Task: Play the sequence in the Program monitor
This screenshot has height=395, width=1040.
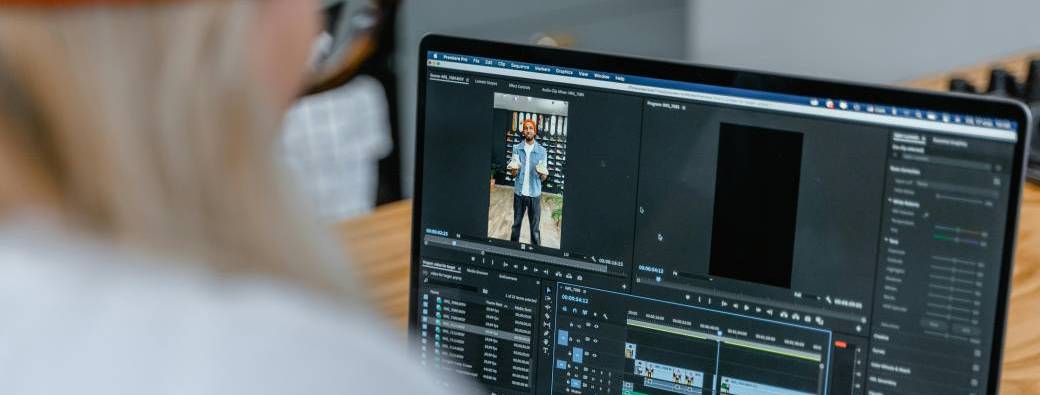Action: pyautogui.click(x=746, y=308)
